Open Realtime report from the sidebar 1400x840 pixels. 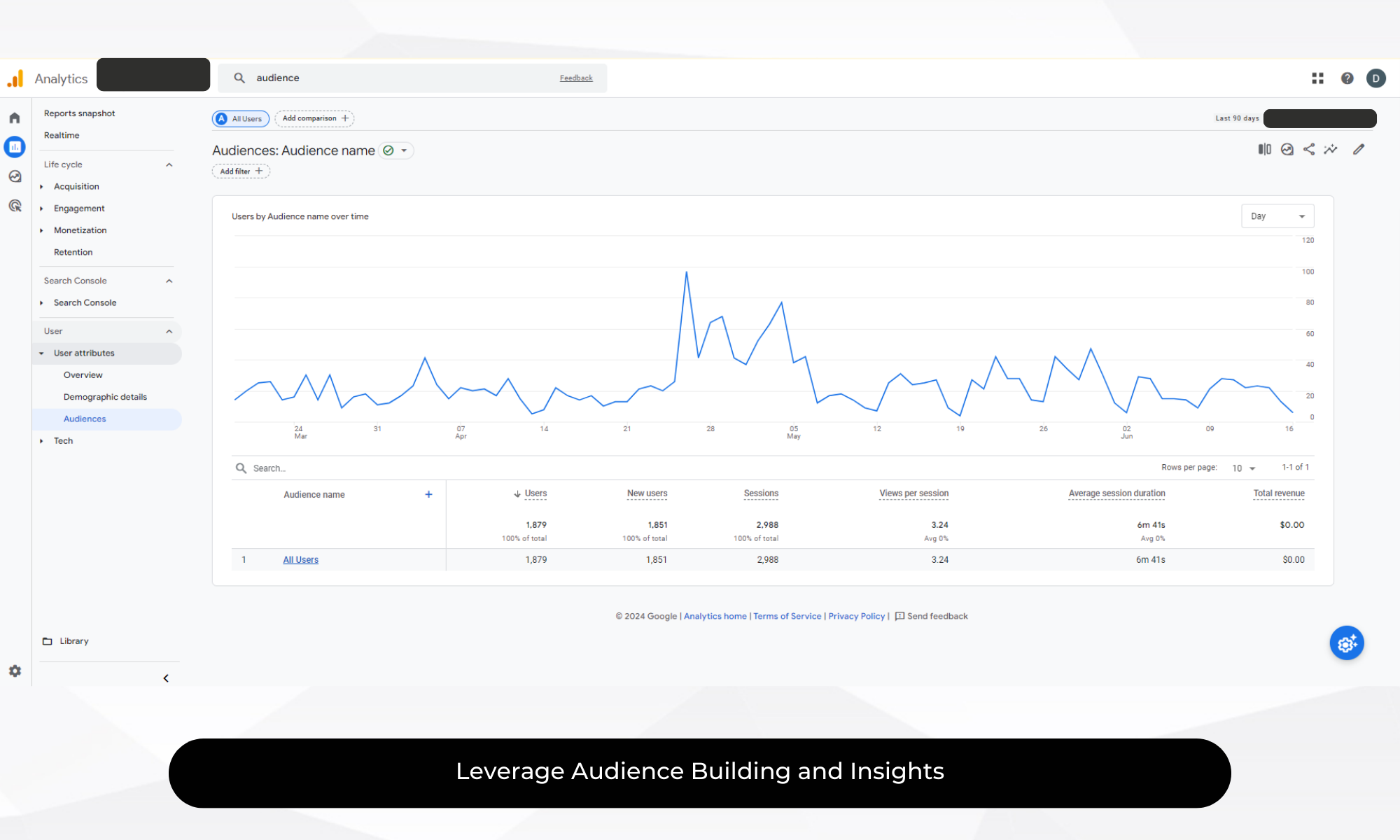coord(62,135)
